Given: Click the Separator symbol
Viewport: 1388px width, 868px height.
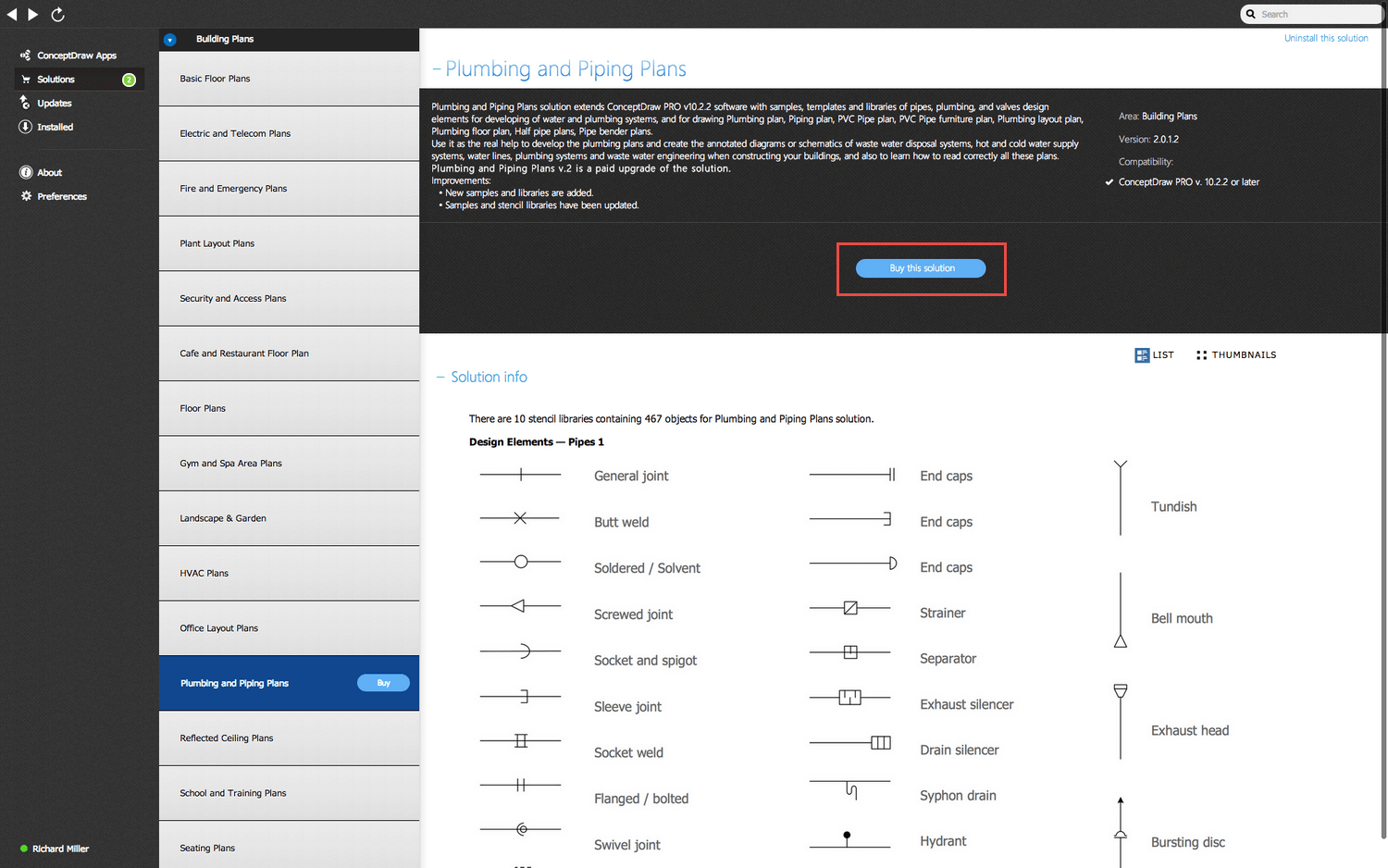Looking at the screenshot, I should 850,652.
